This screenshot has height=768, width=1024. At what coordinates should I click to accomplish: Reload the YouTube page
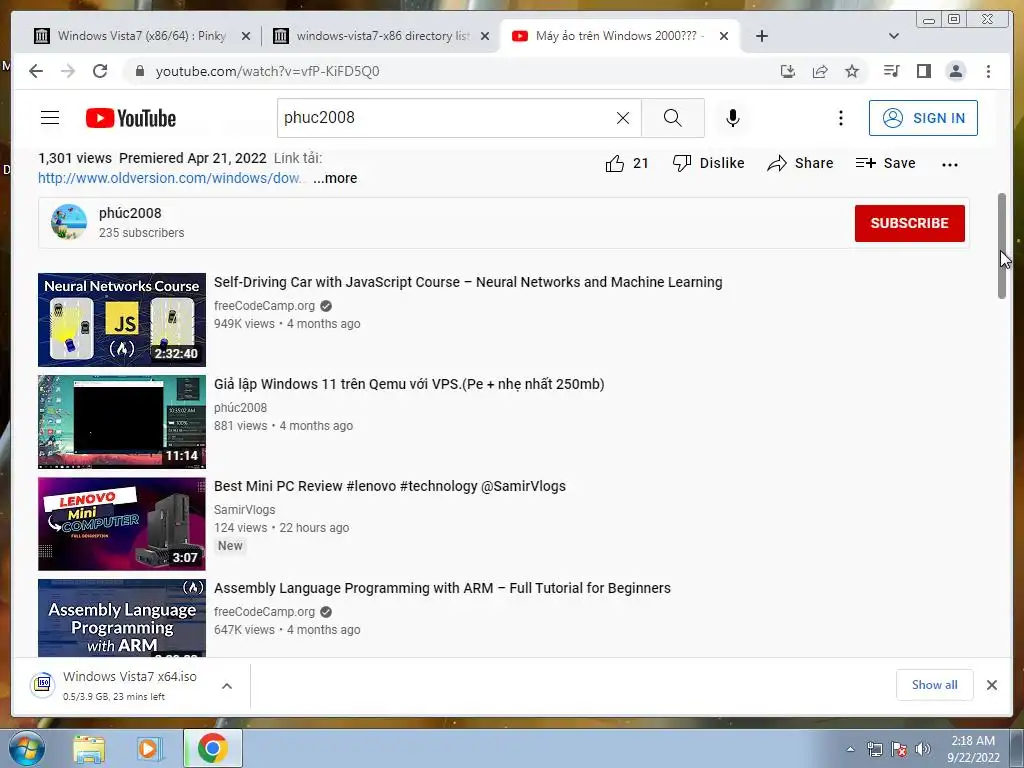click(x=100, y=71)
